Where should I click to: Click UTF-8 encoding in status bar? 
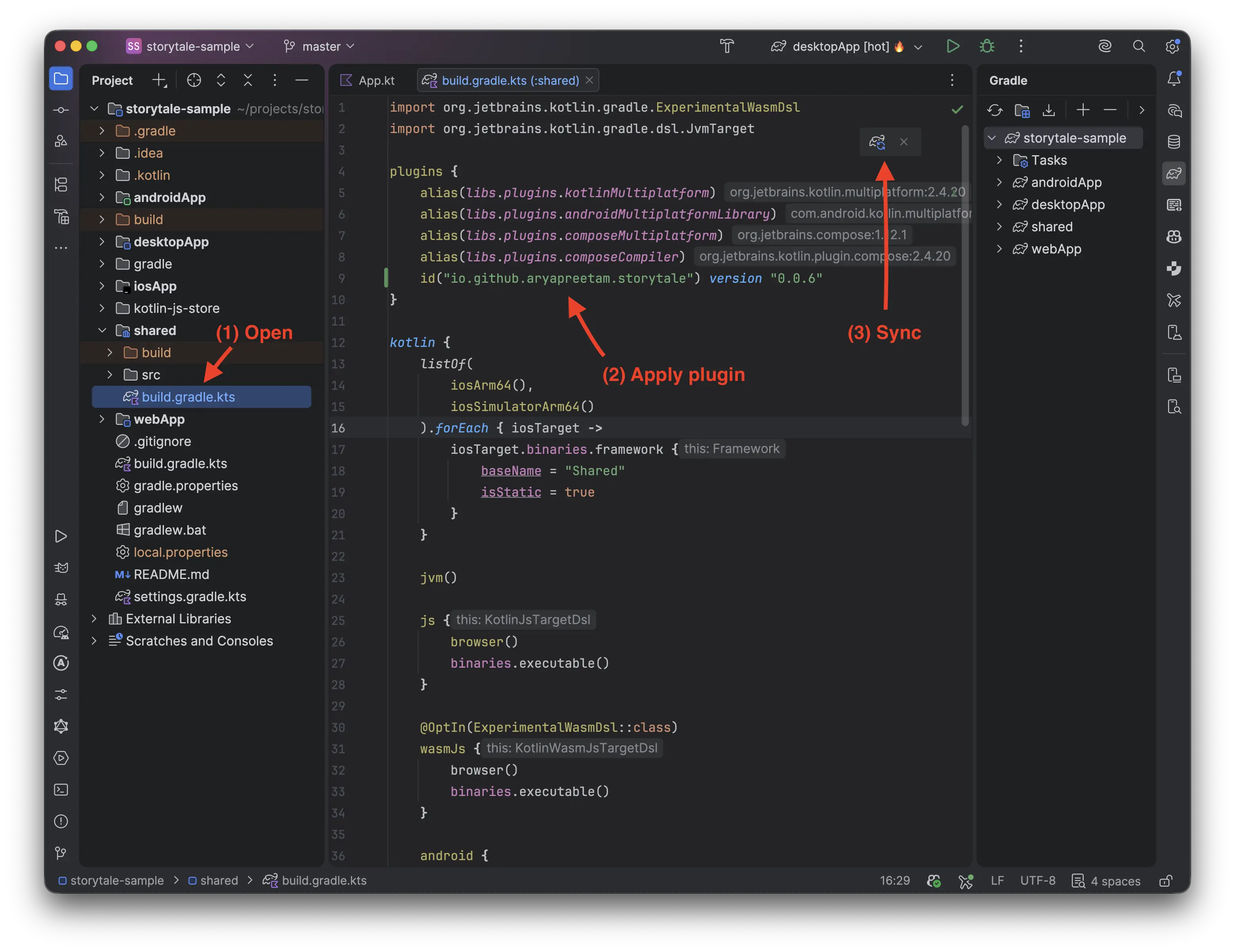tap(1038, 881)
